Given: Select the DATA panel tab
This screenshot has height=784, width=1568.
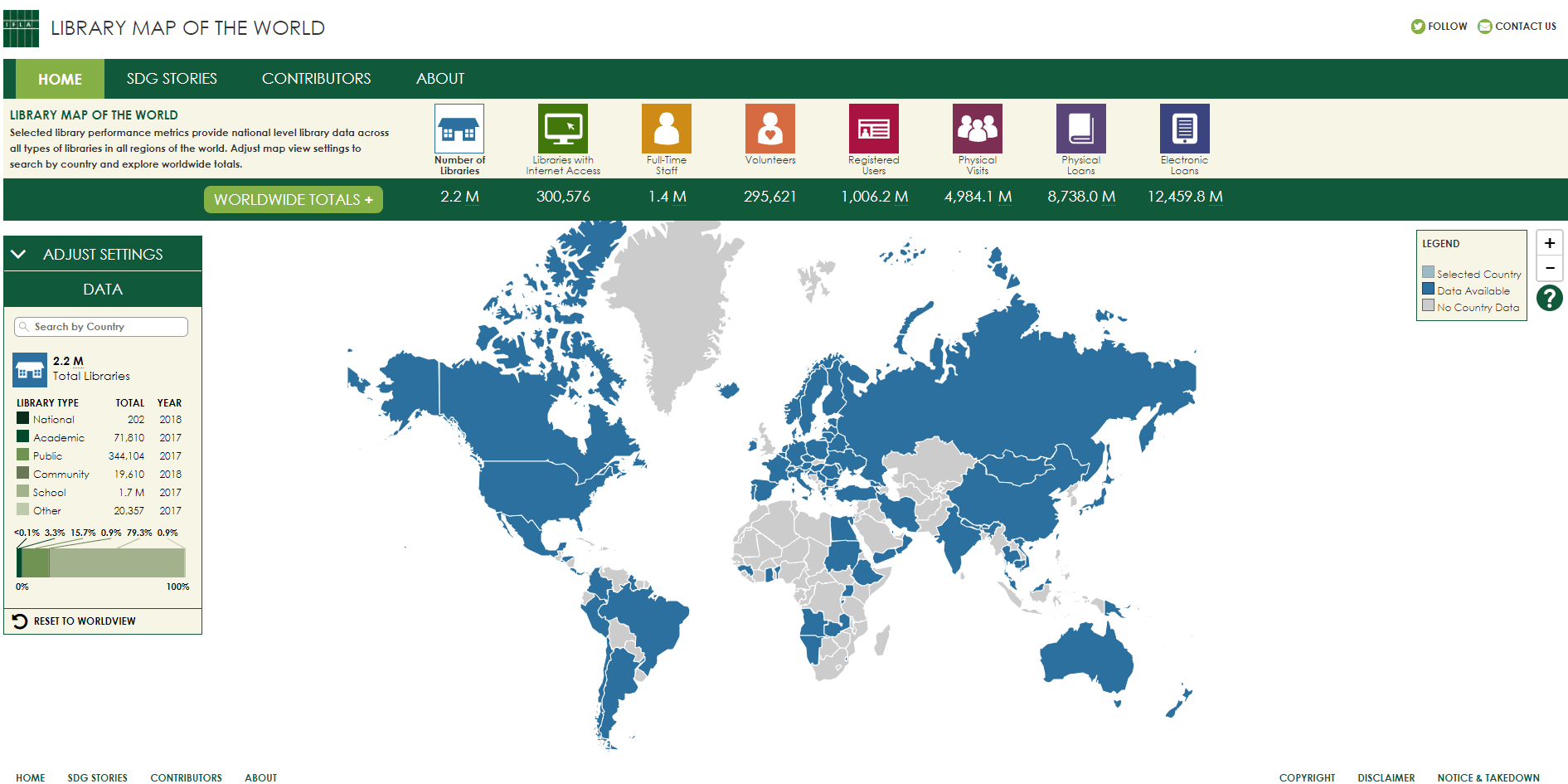Looking at the screenshot, I should (103, 290).
